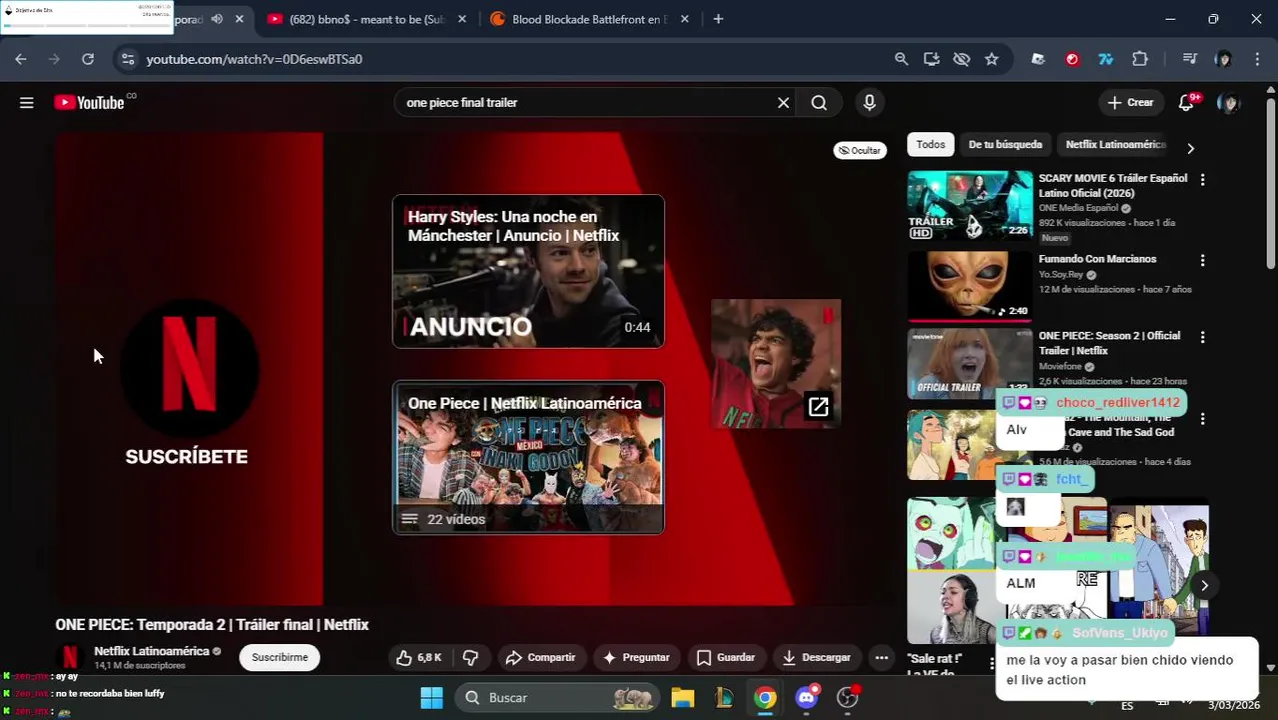View site information icon in address bar
Screen dimensions: 1278x720
[127, 59]
